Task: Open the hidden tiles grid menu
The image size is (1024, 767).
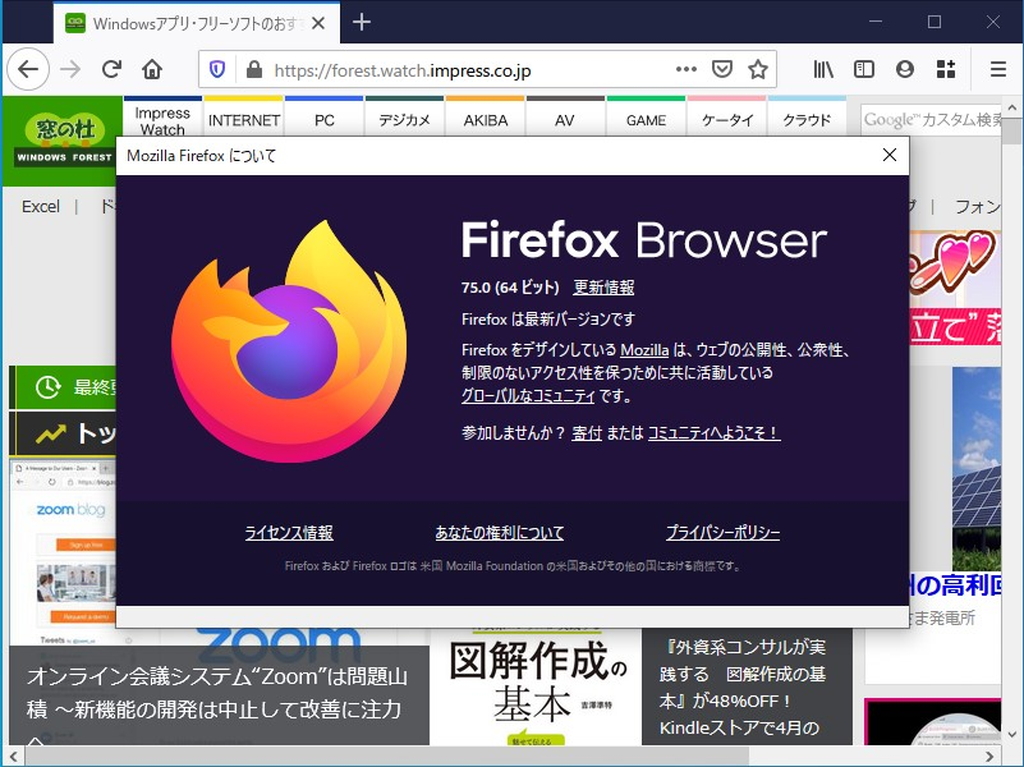Action: [945, 69]
